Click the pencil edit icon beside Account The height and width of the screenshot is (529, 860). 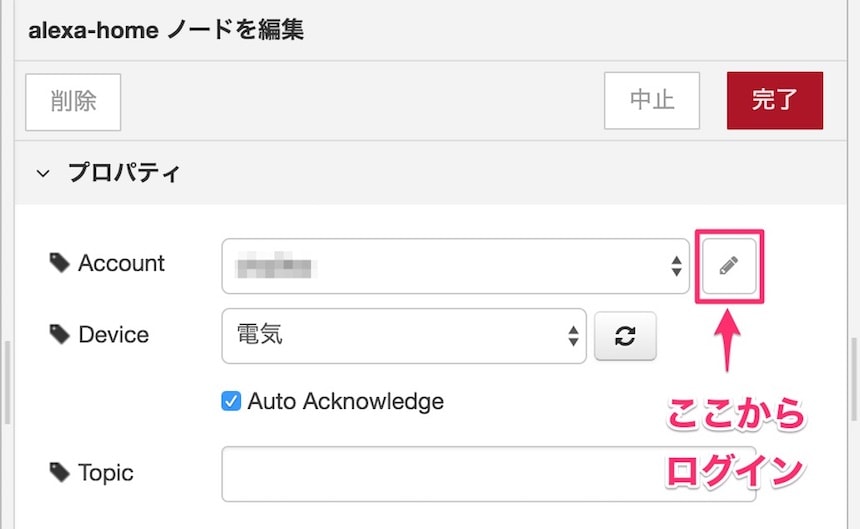tap(730, 265)
